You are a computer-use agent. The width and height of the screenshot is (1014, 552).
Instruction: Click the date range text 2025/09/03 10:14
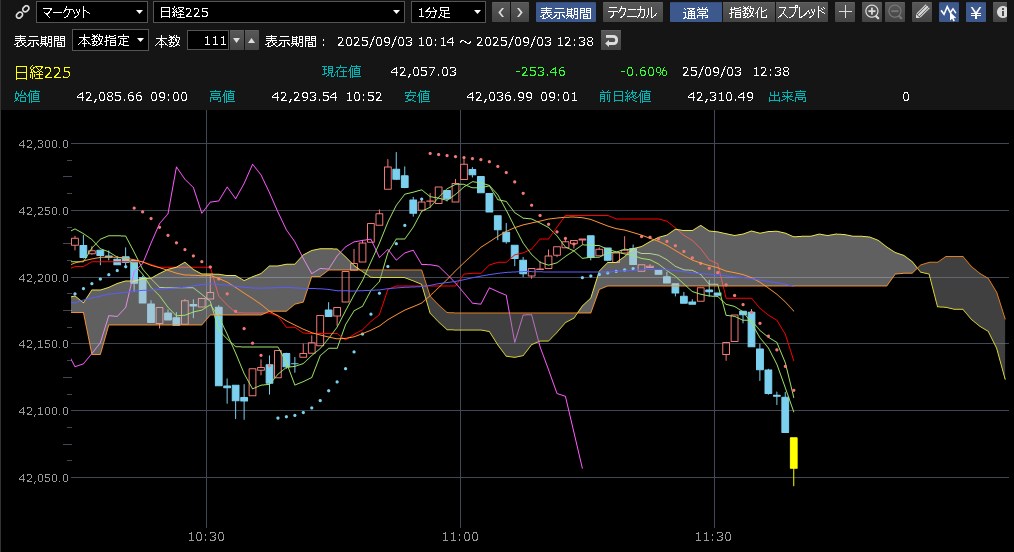(x=396, y=41)
